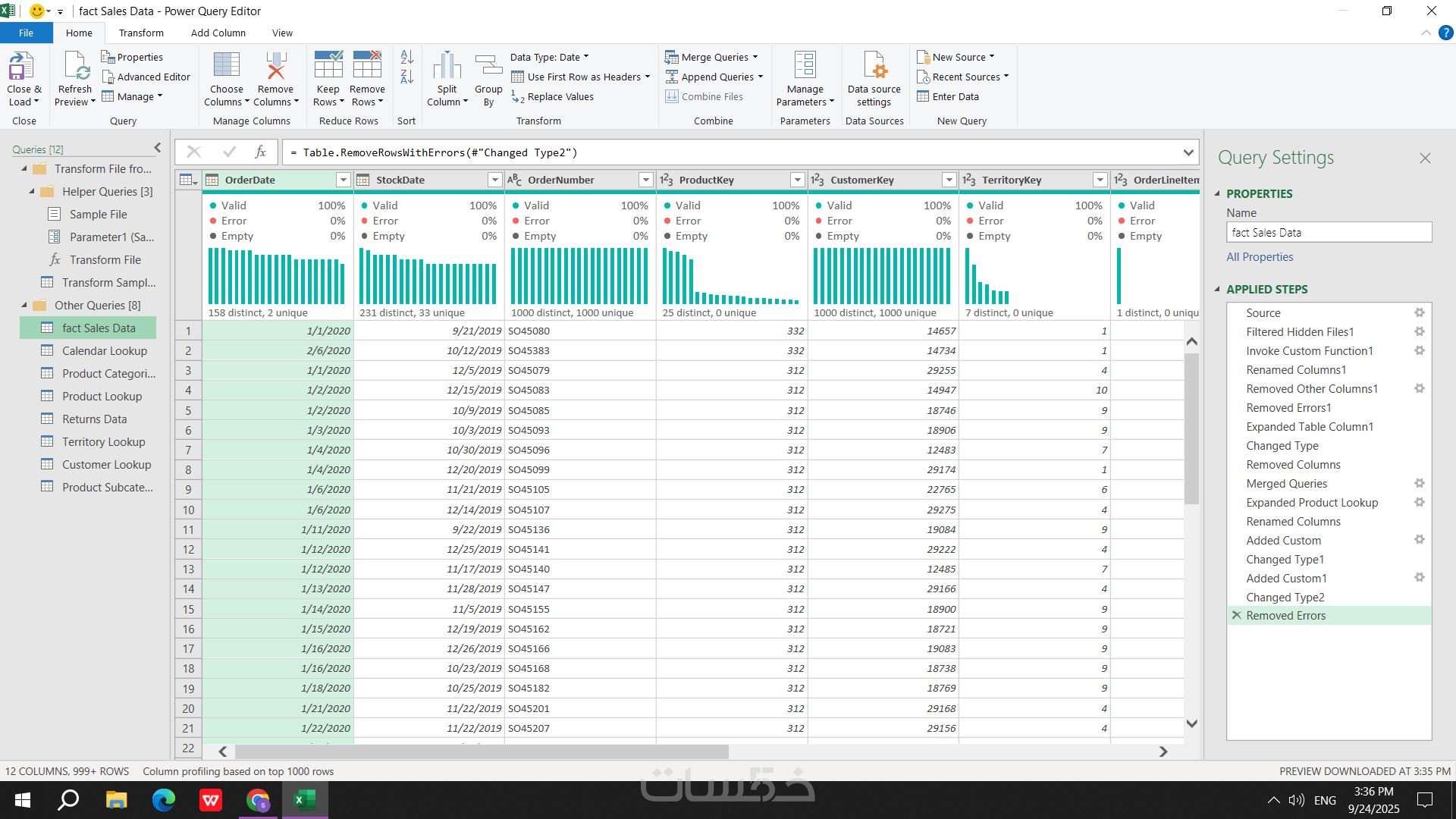
Task: Click the All Properties link
Action: point(1260,257)
